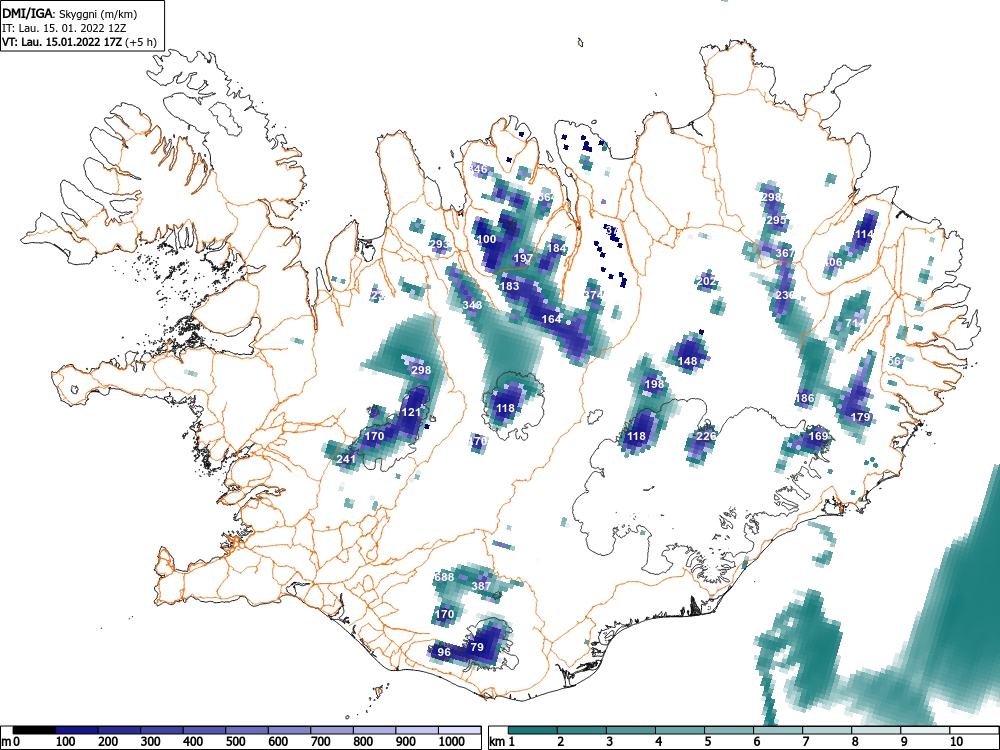
Task: Click the visibility value '184' on the map
Action: (x=557, y=248)
